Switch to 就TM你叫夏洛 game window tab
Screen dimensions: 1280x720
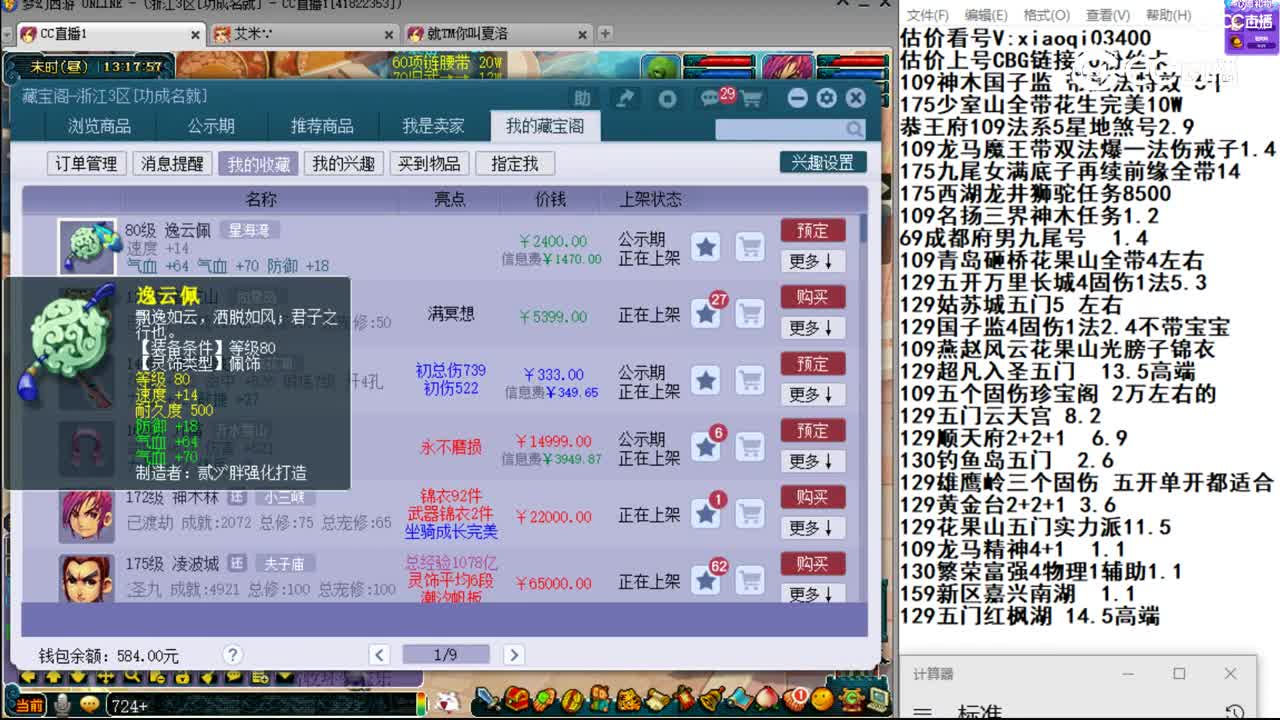coord(497,33)
